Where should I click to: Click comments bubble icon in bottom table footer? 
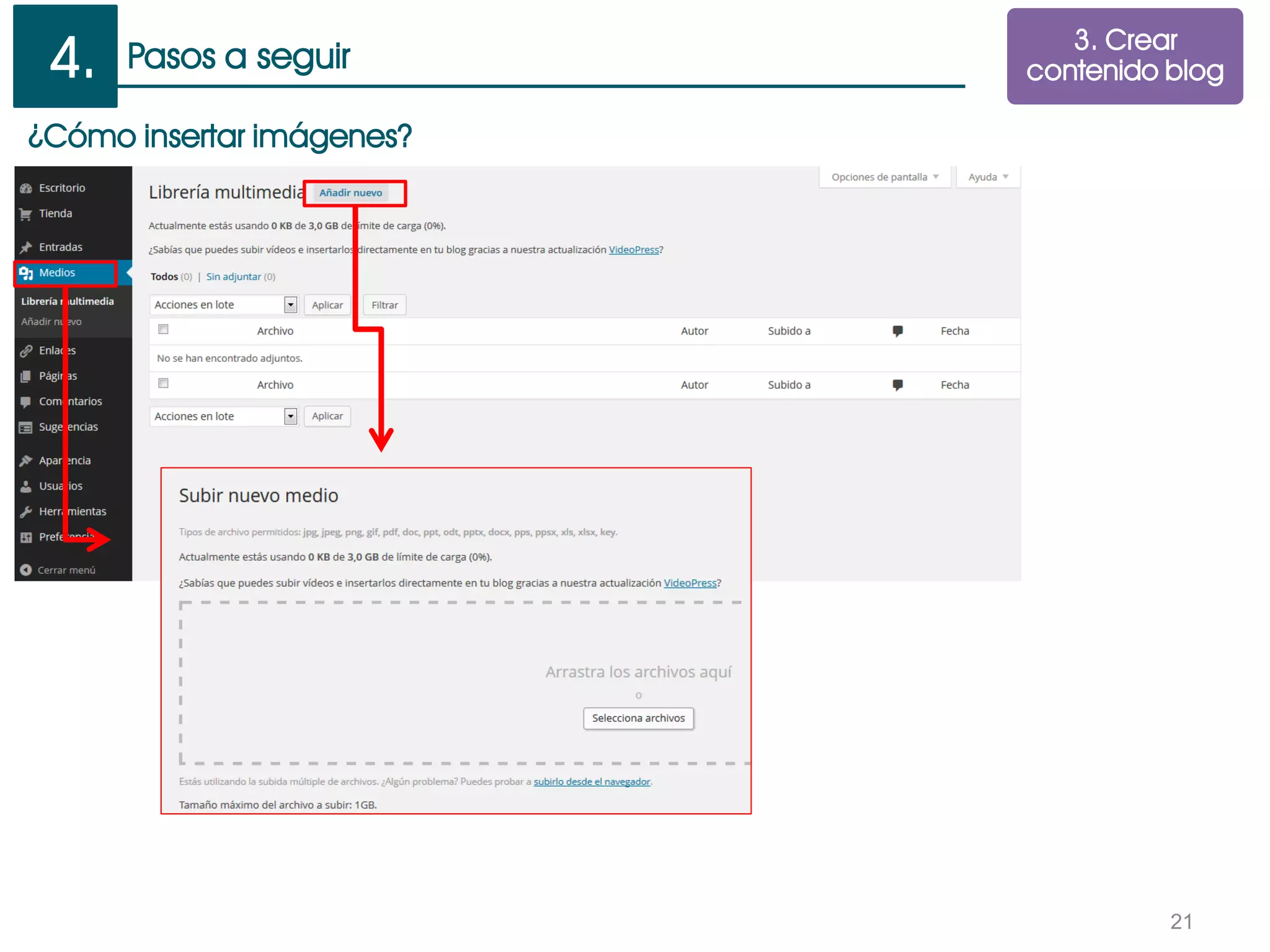tap(897, 385)
